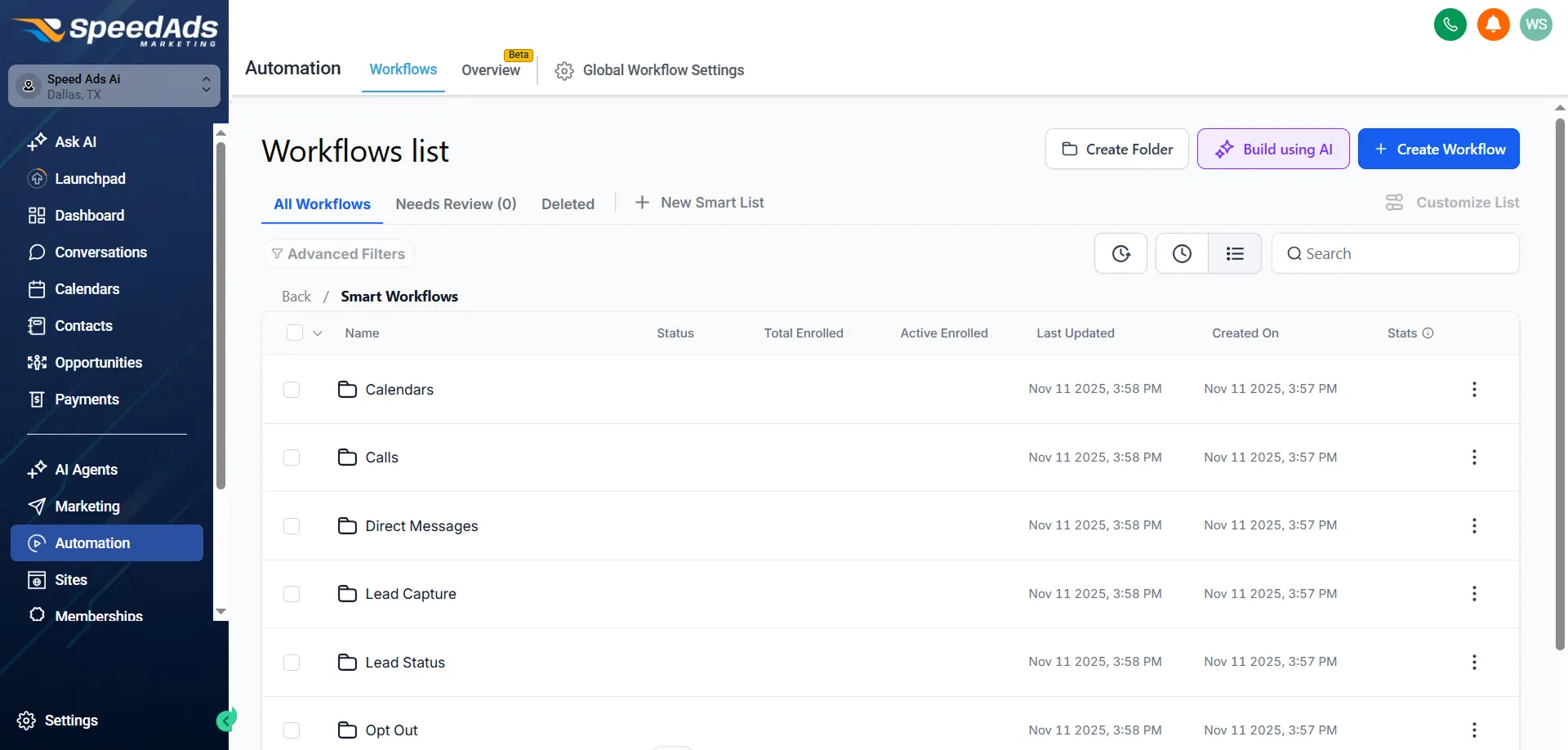1568x750 pixels.
Task: Check the Opt Out row checkbox
Action: click(292, 730)
